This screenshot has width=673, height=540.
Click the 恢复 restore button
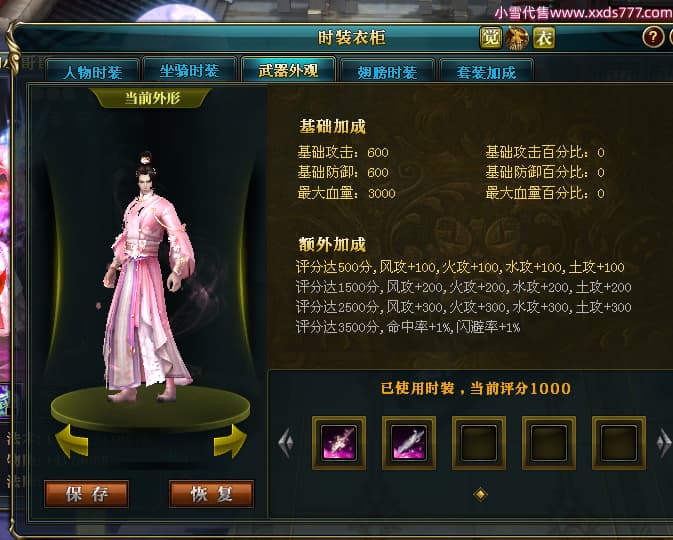tap(212, 494)
